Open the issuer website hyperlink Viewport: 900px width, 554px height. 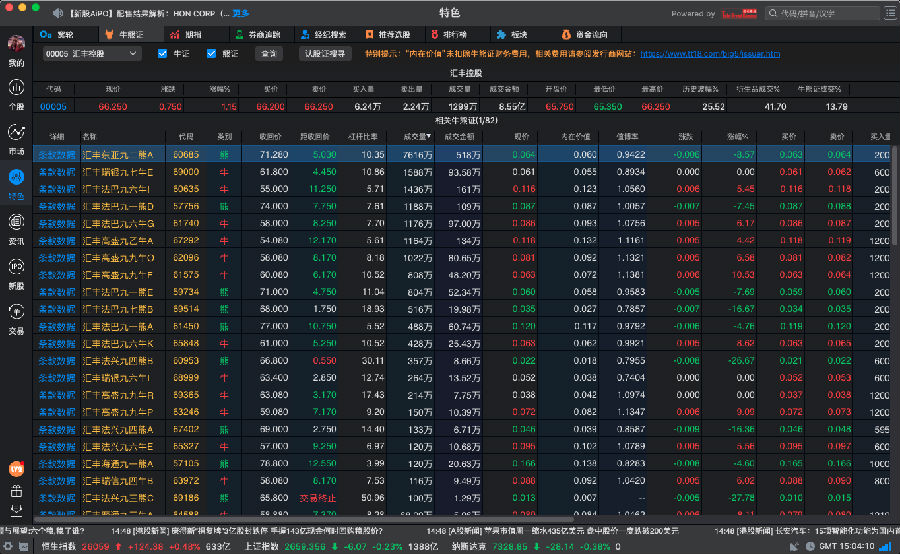tap(710, 53)
